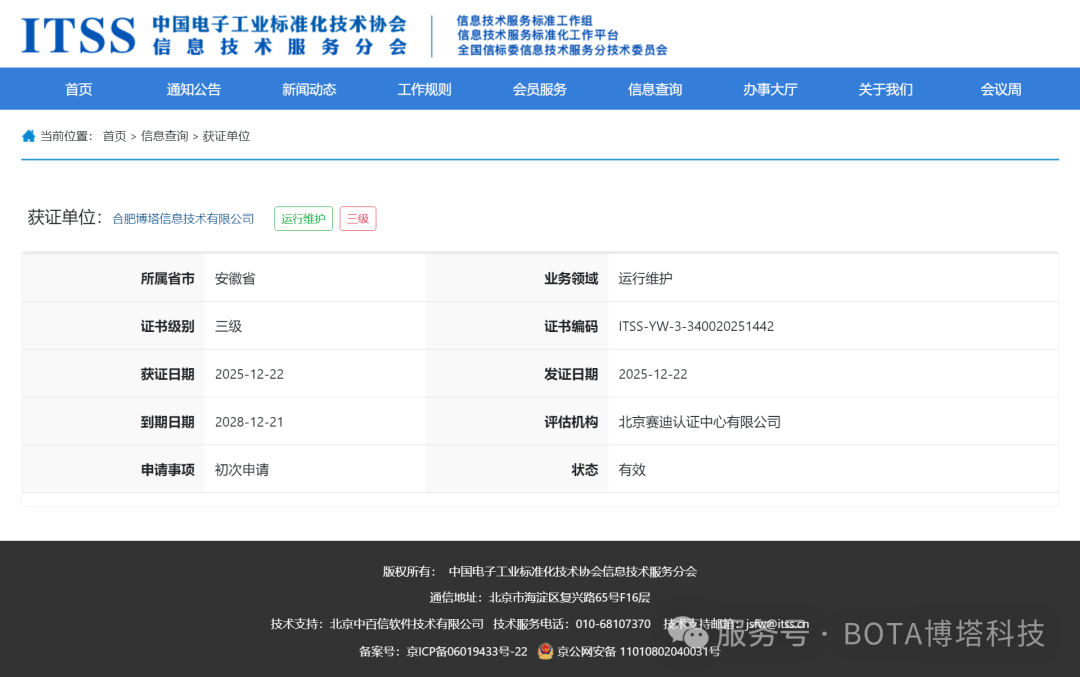The image size is (1080, 677).
Task: Click 北京中百信软件技术有限公司 in the footer
Action: click(x=407, y=624)
